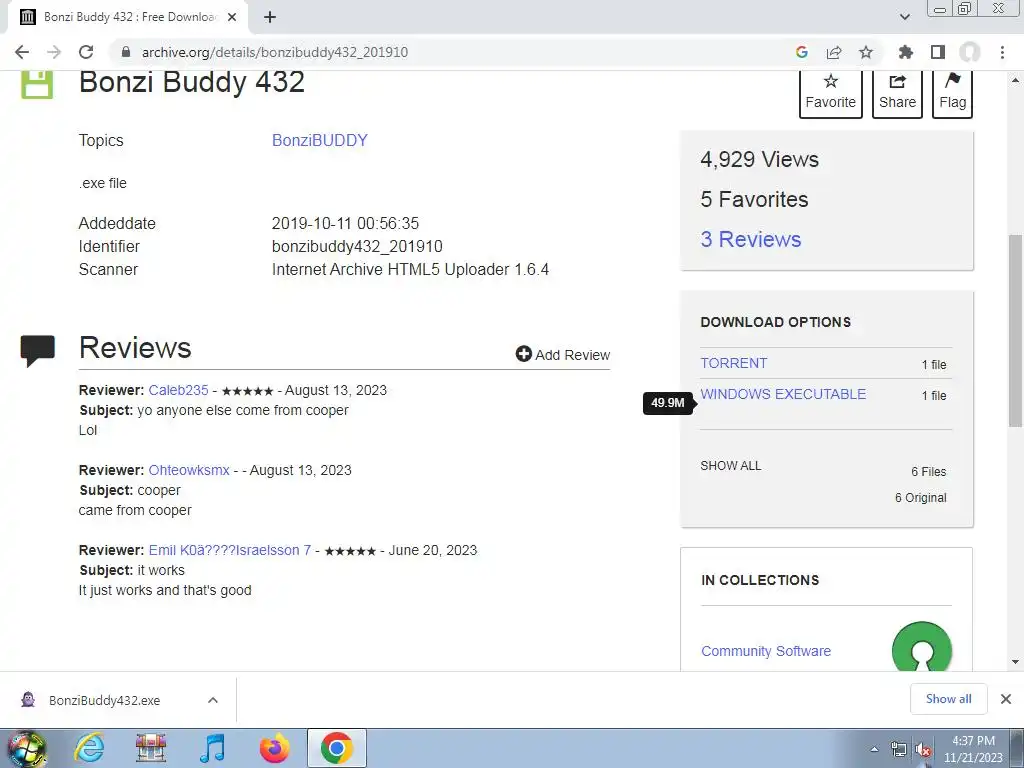Open Chrome three-dot menu
Screen dimensions: 1024x768
[1002, 52]
